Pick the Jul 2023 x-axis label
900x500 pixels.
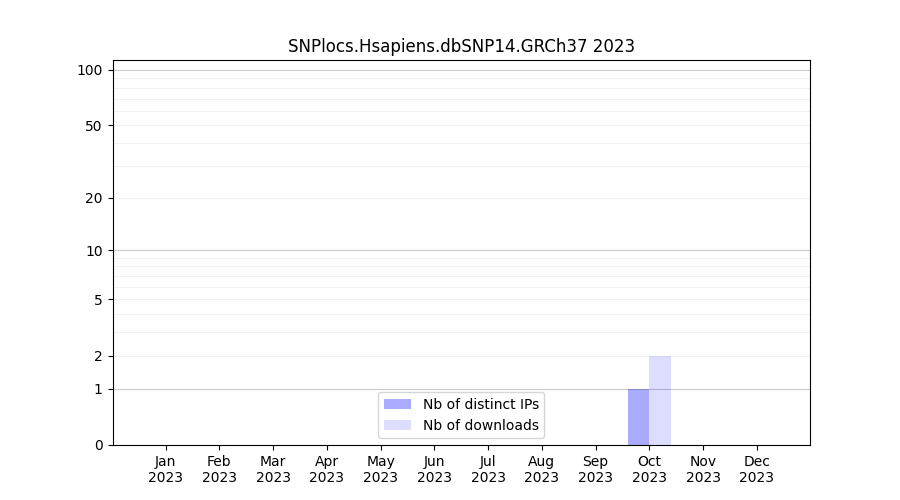pyautogui.click(x=488, y=469)
